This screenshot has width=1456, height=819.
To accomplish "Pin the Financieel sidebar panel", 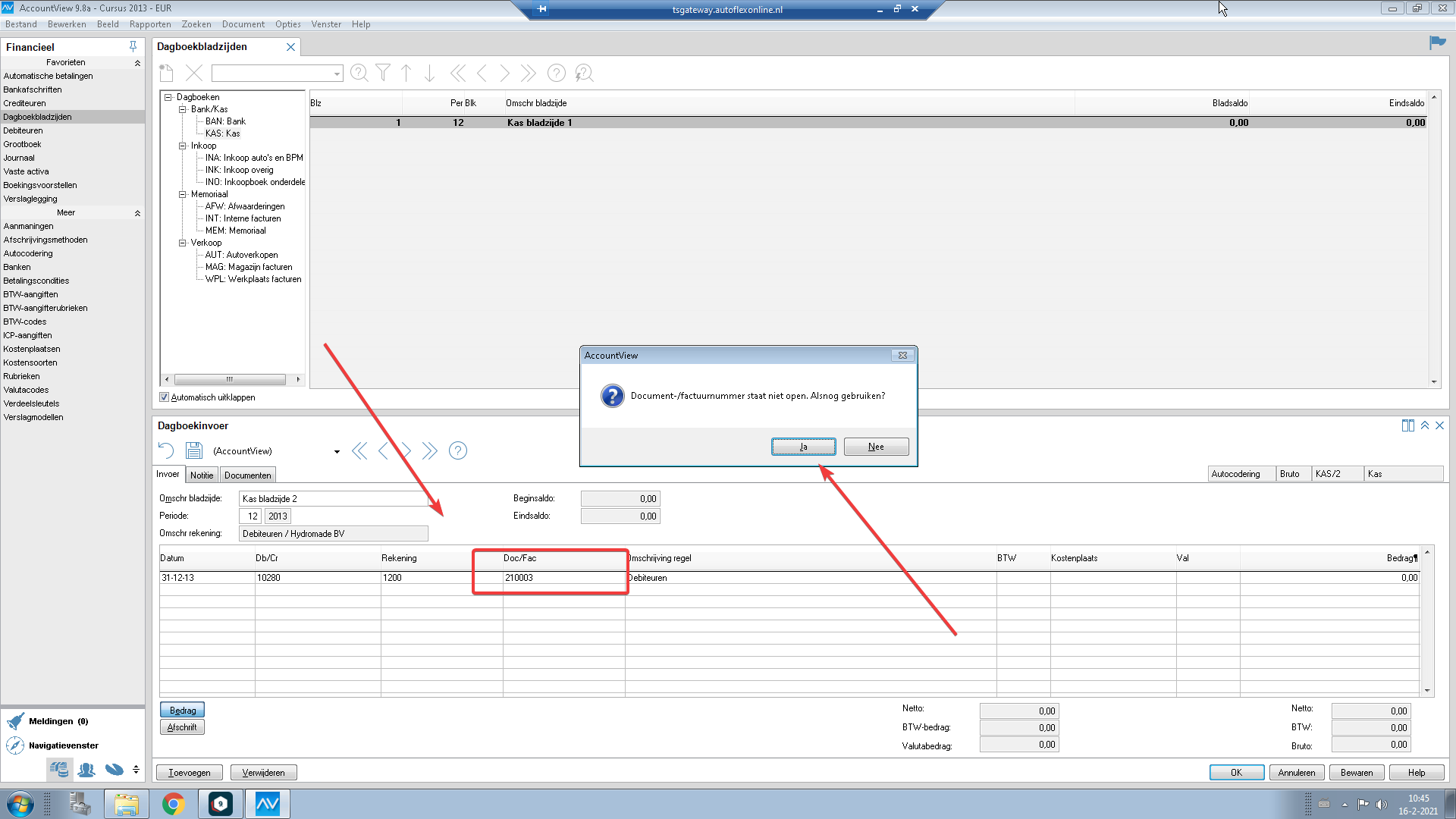I will pos(133,47).
